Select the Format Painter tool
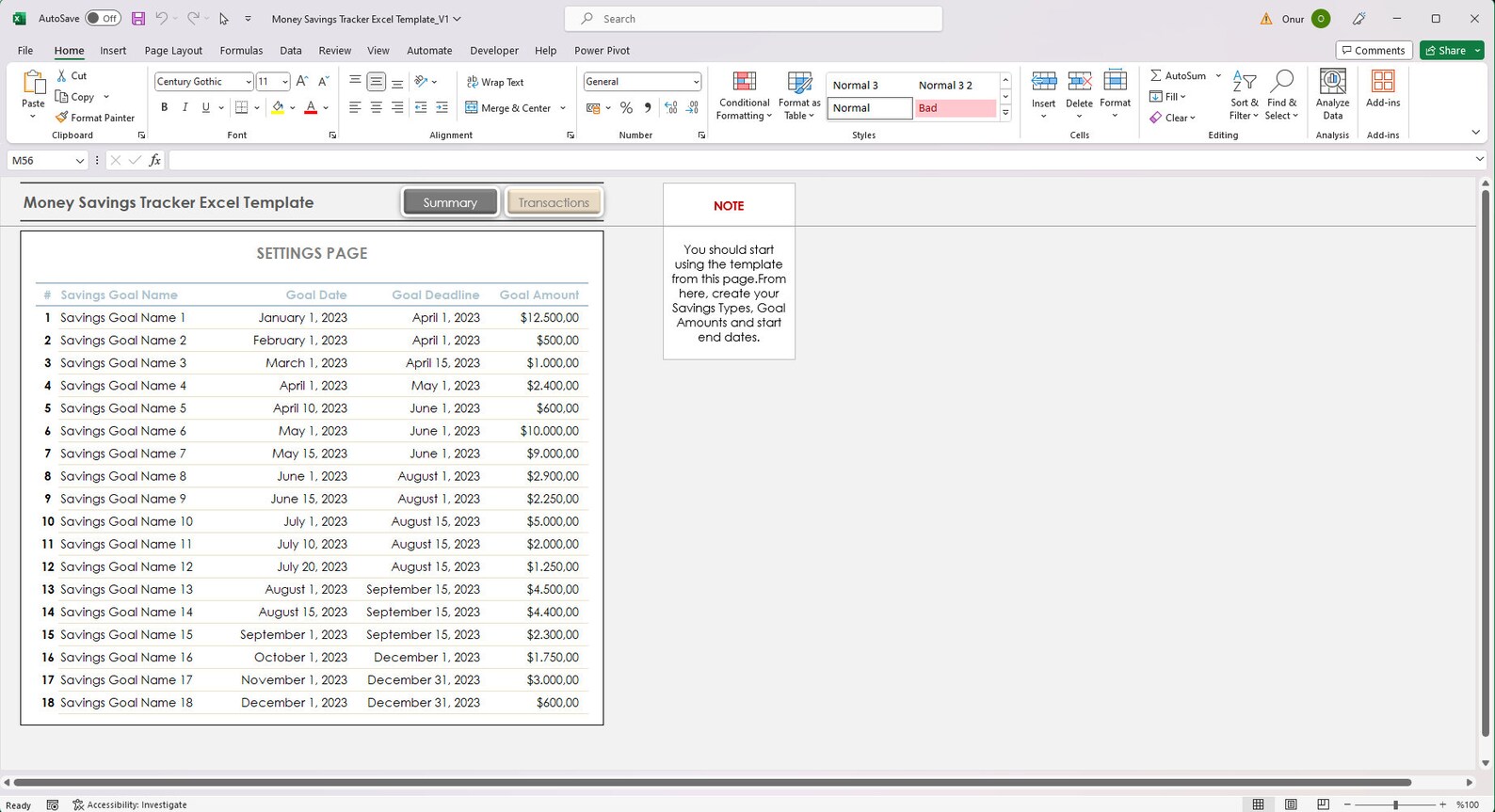Screen dimensions: 1495x812 [95, 118]
